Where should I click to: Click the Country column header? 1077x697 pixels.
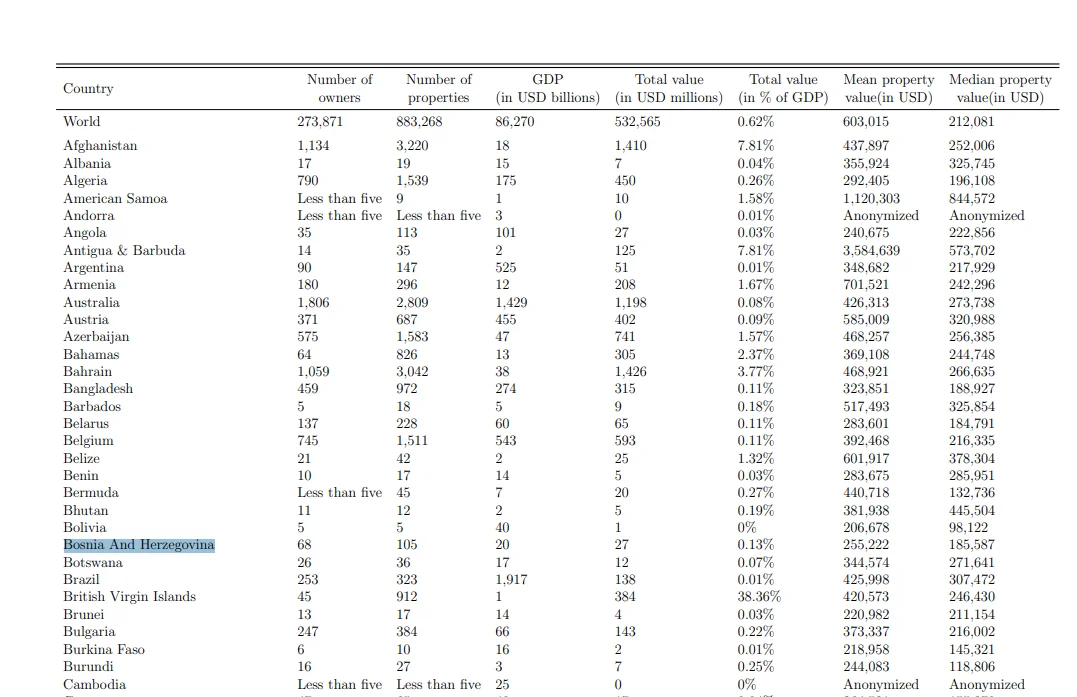pos(88,89)
